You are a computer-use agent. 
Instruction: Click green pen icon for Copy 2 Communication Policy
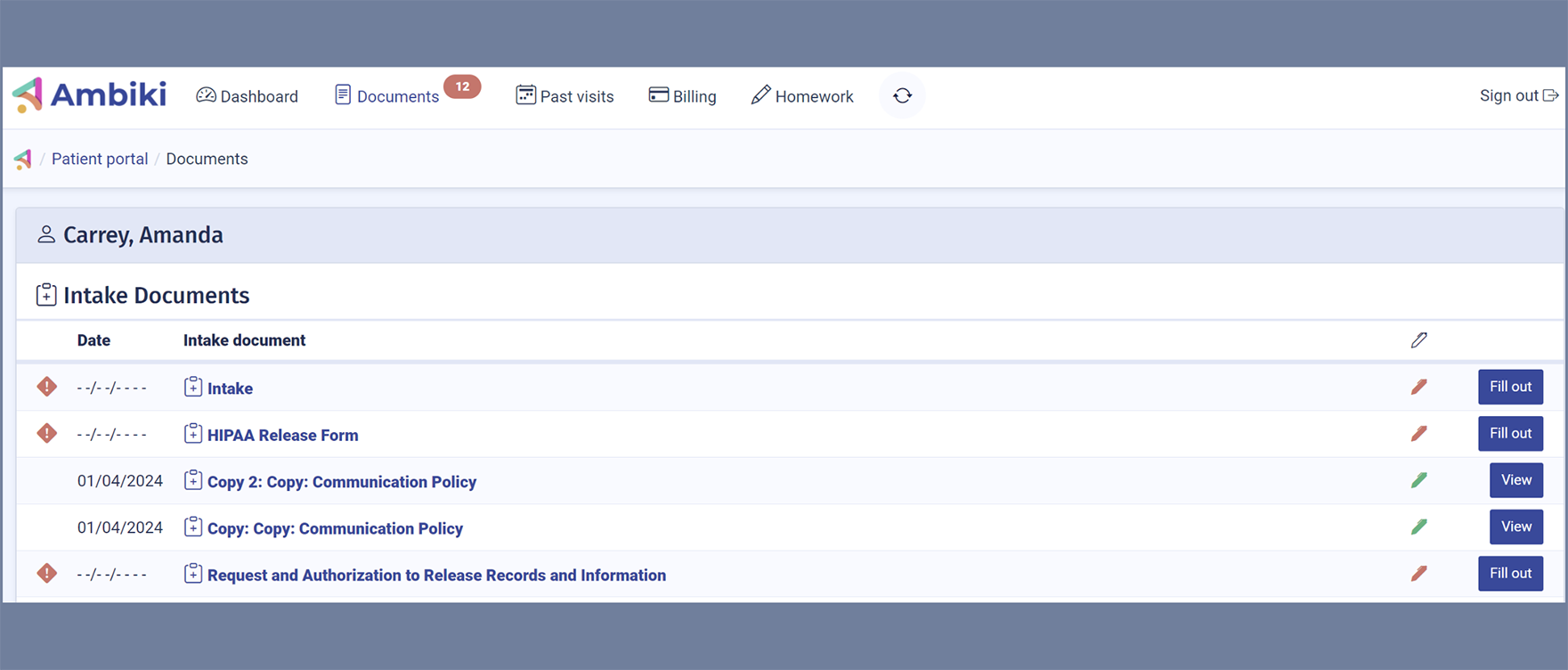coord(1418,480)
